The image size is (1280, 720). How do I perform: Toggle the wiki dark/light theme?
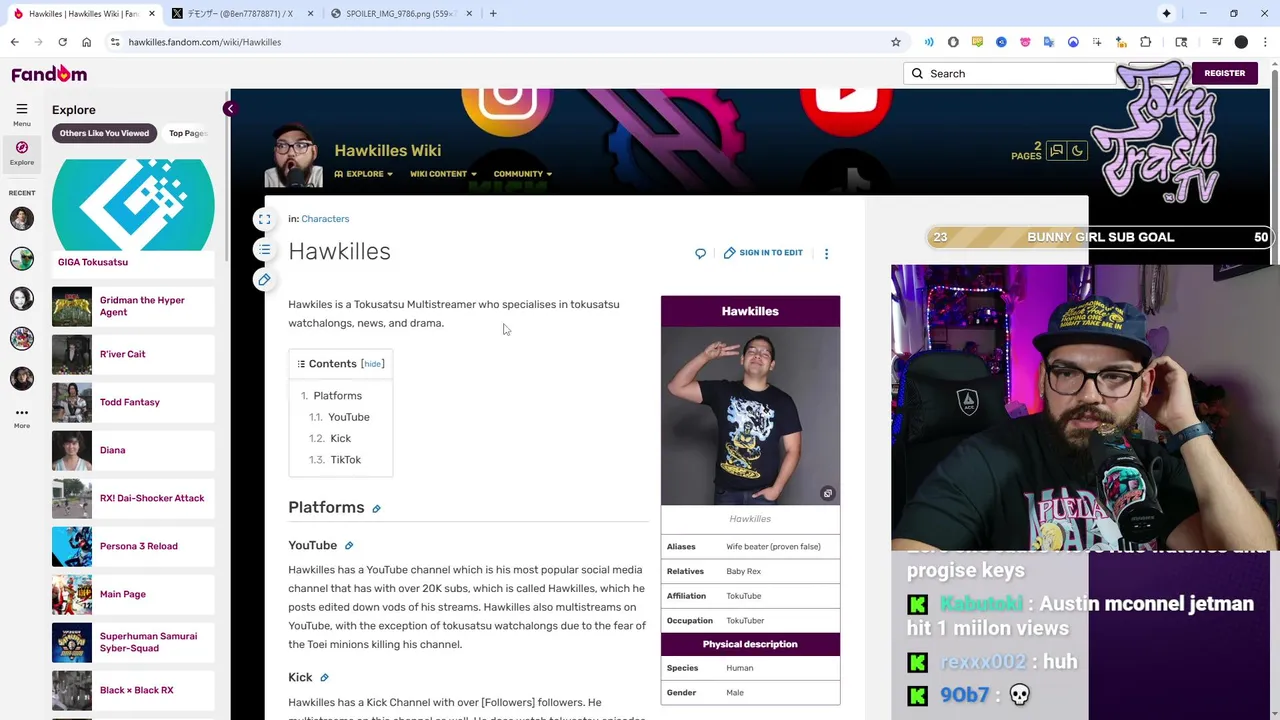(x=1077, y=151)
